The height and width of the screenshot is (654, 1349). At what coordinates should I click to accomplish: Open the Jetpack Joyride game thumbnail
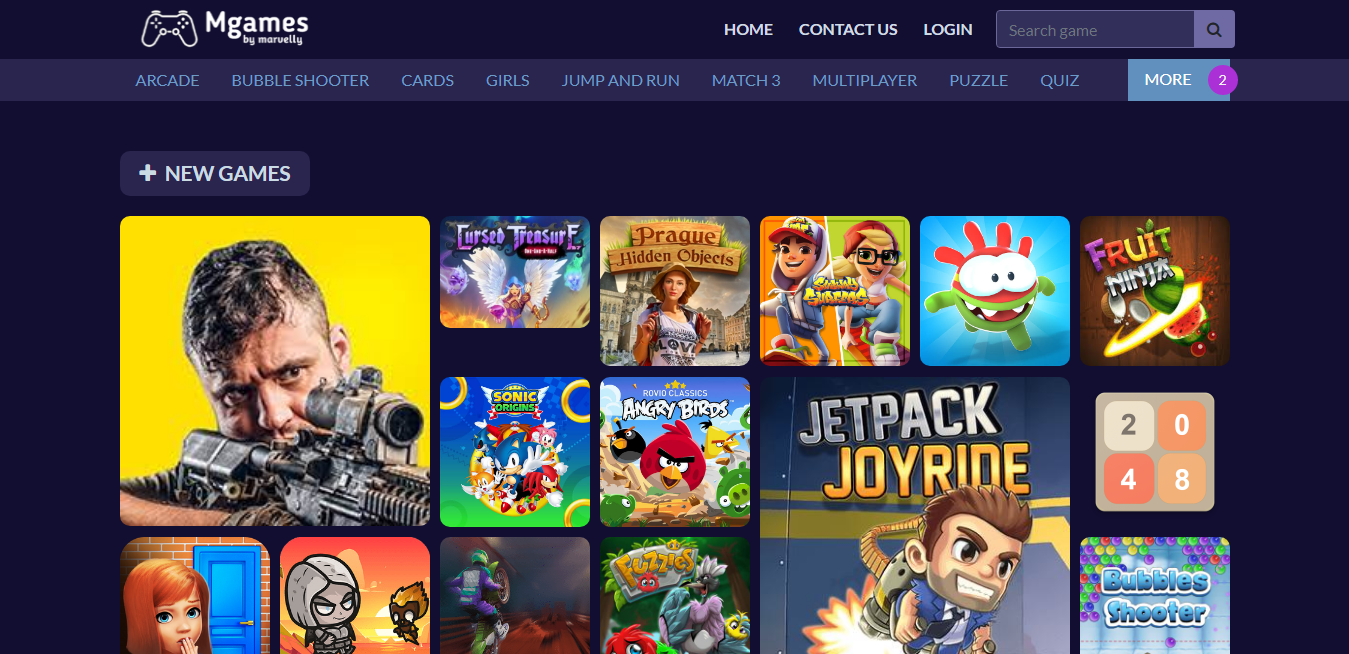click(x=914, y=515)
